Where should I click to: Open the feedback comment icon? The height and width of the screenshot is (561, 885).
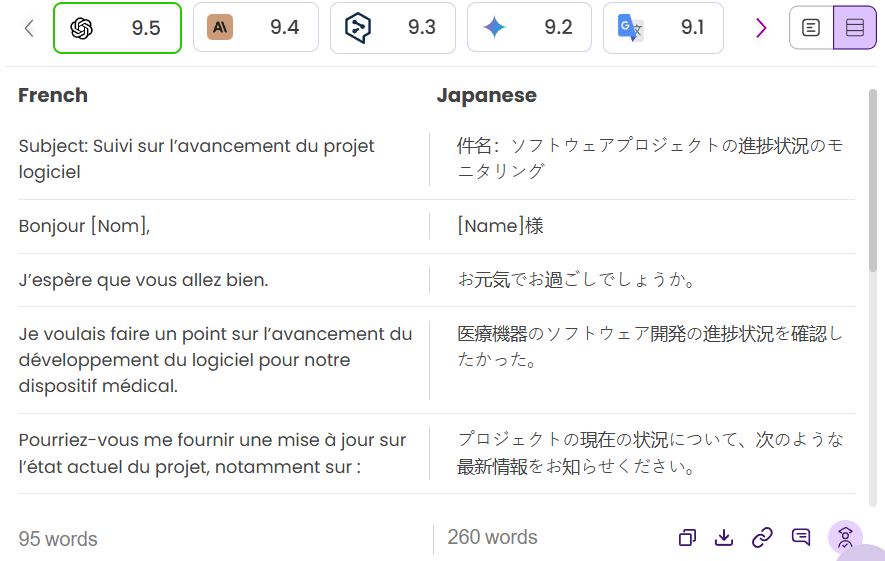coord(801,538)
